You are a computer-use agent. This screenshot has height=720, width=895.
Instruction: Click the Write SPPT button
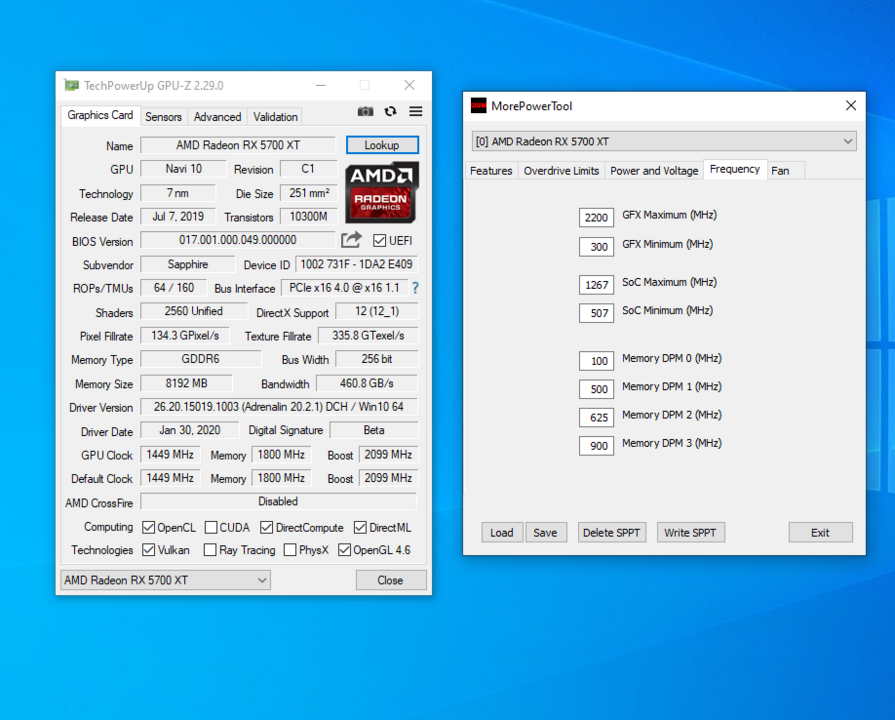(690, 533)
